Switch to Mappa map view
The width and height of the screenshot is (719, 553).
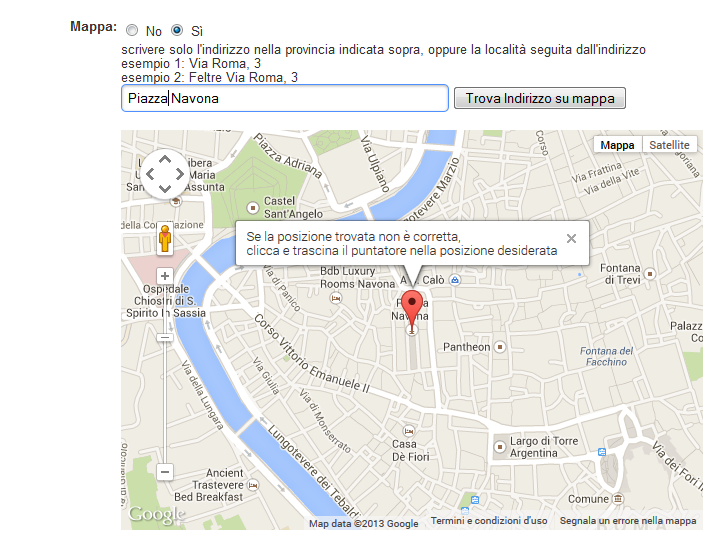[617, 145]
